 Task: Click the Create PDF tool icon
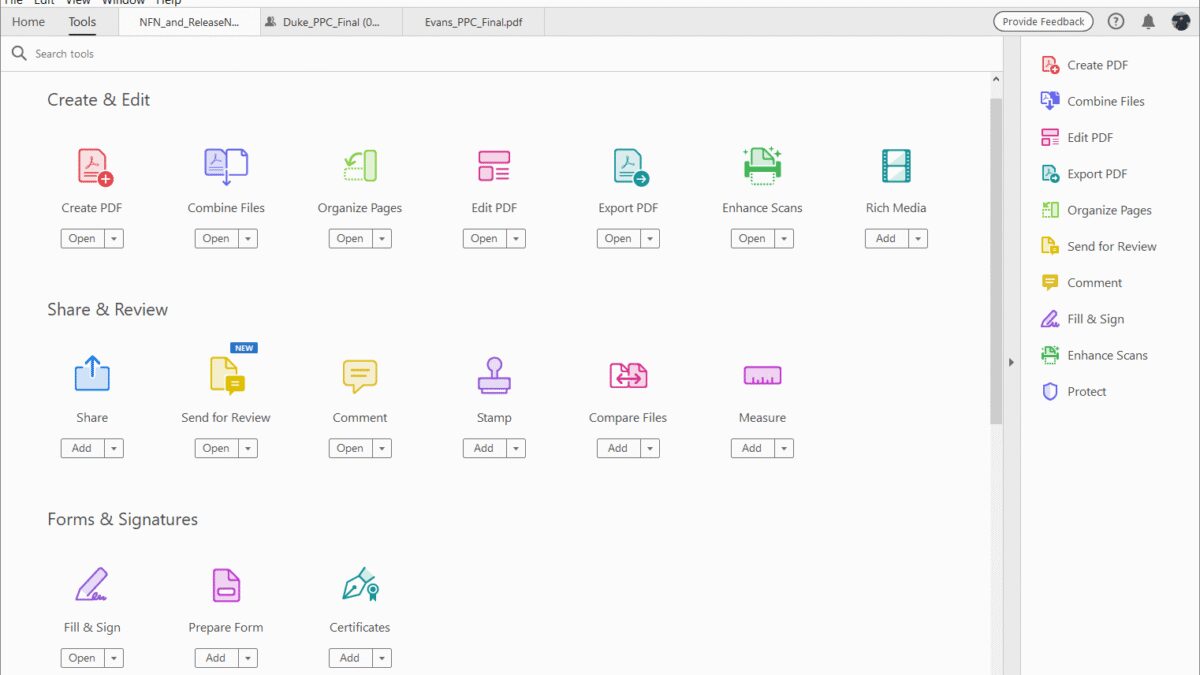94,166
